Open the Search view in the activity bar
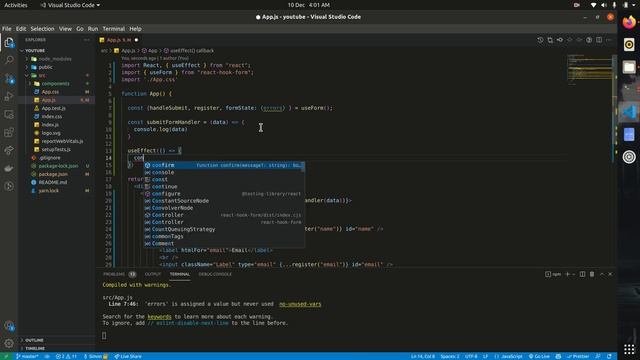Screen dimensions: 640x360 pyautogui.click(x=9, y=60)
